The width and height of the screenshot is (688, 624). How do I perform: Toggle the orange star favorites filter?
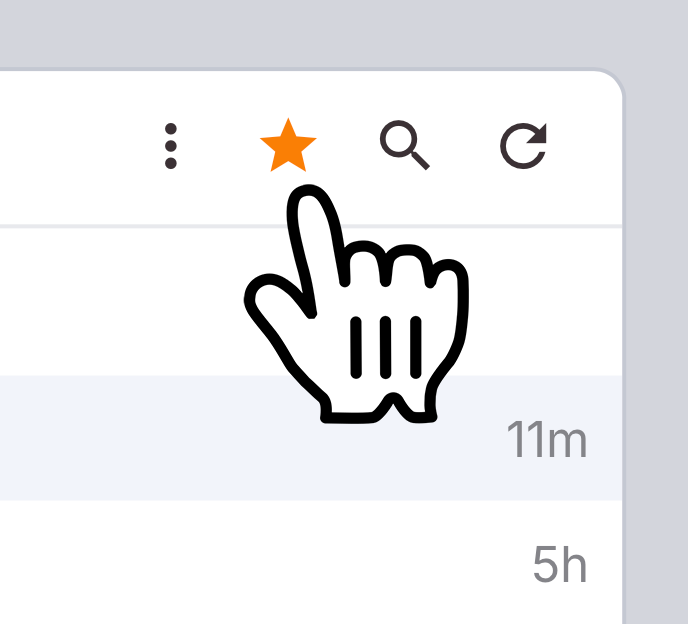point(288,145)
